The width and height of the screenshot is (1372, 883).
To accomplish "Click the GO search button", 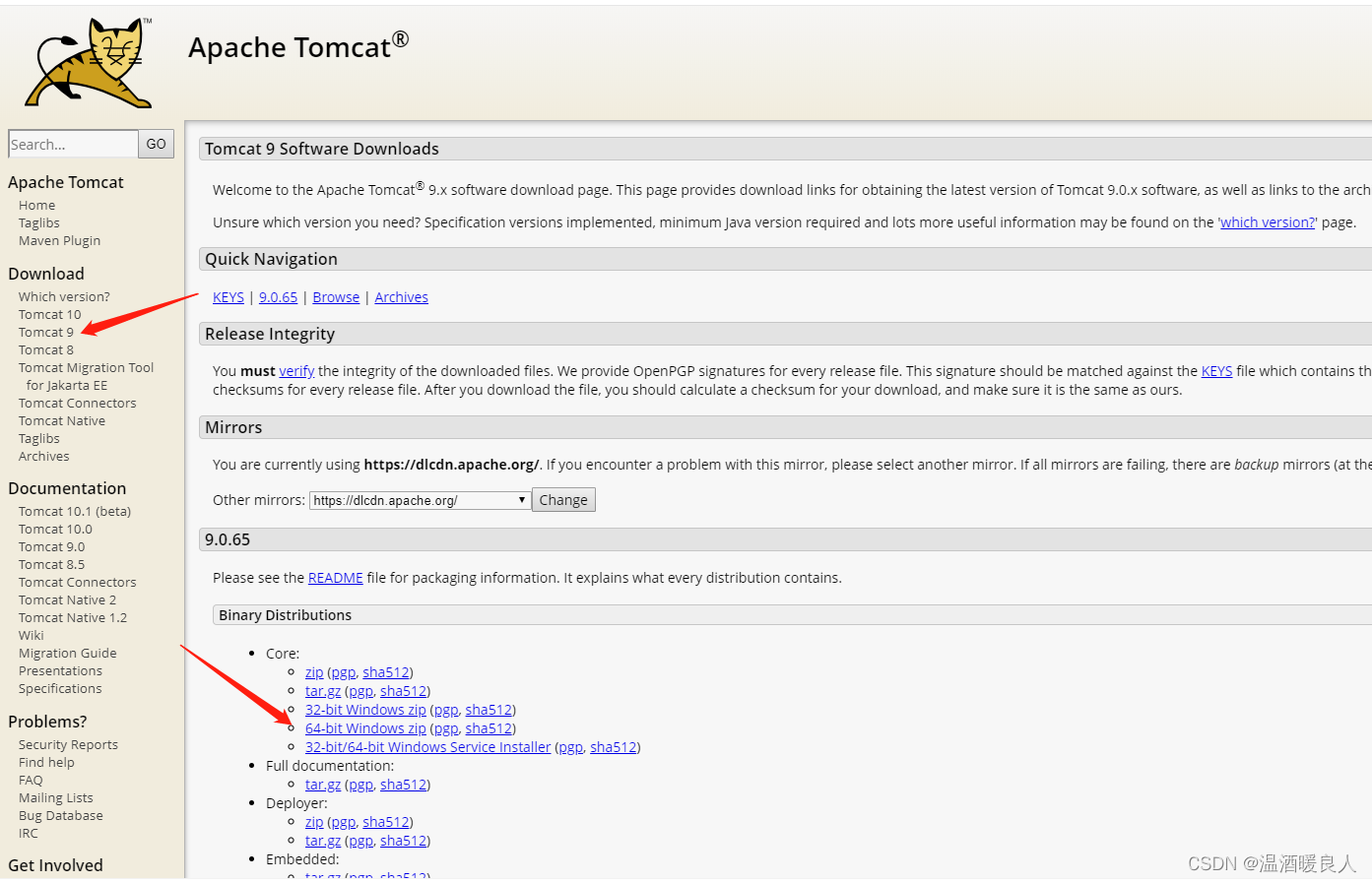I will [157, 144].
